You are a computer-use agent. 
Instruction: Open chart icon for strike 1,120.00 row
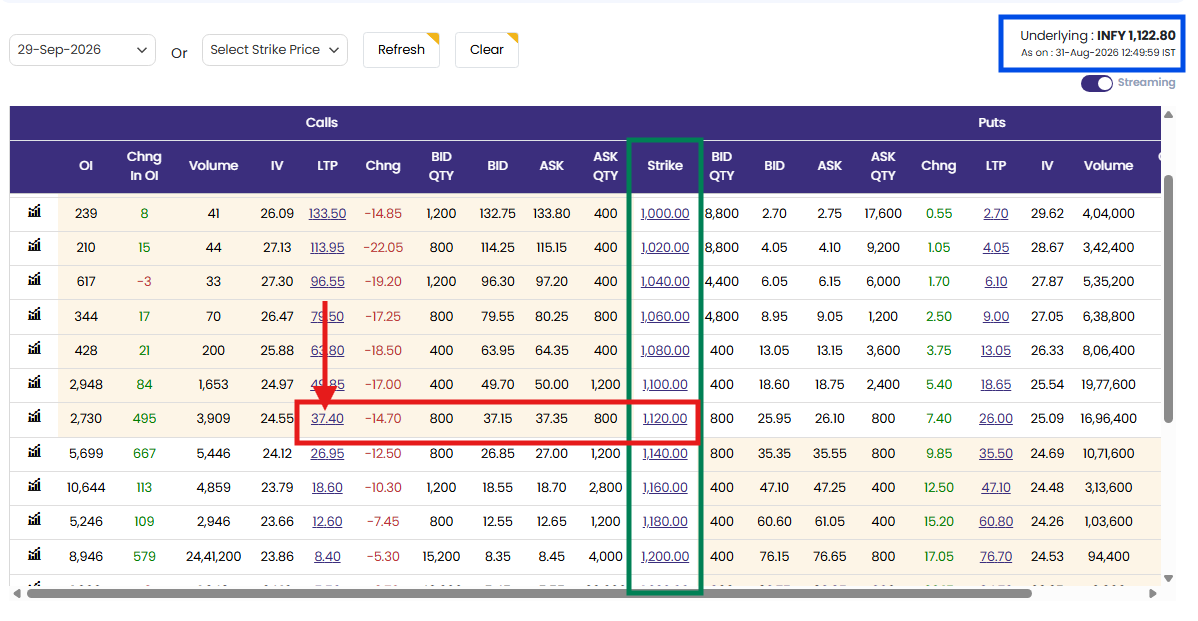tap(34, 416)
